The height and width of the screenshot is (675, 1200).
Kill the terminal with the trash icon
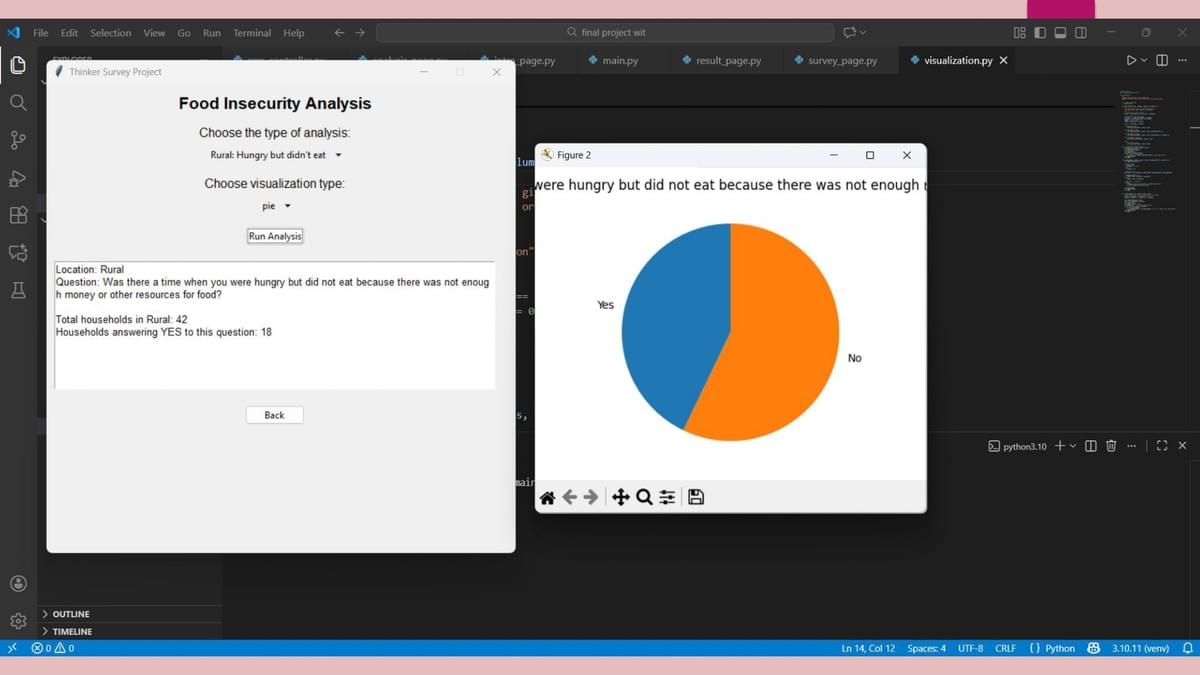click(1111, 446)
